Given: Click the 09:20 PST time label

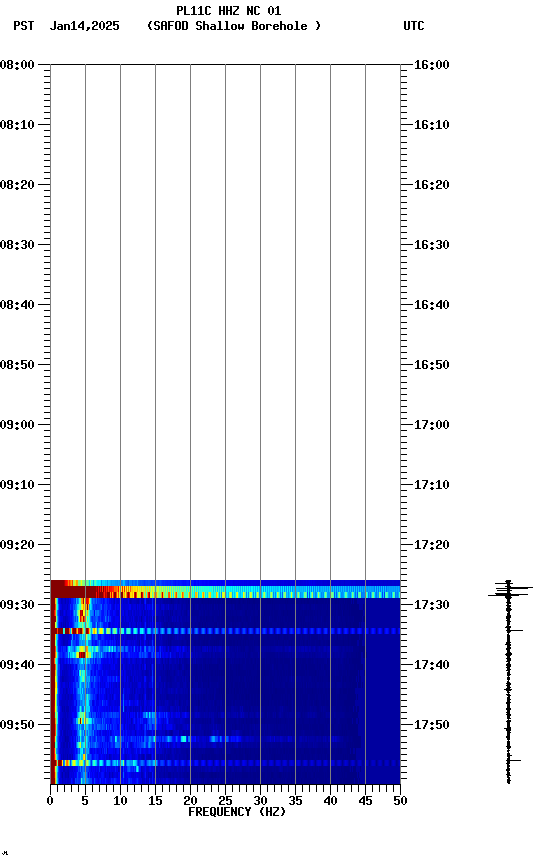Looking at the screenshot, I should pos(17,545).
